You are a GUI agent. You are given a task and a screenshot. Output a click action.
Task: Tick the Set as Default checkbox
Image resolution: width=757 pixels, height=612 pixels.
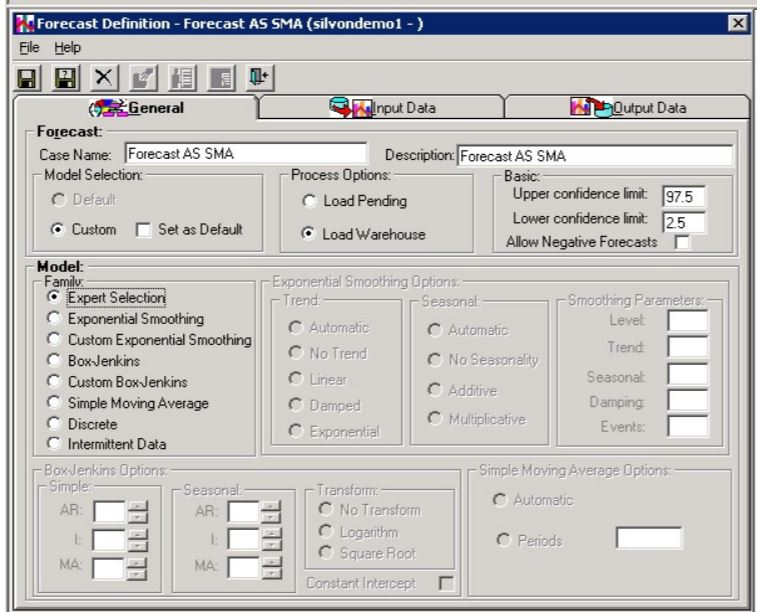click(143, 230)
